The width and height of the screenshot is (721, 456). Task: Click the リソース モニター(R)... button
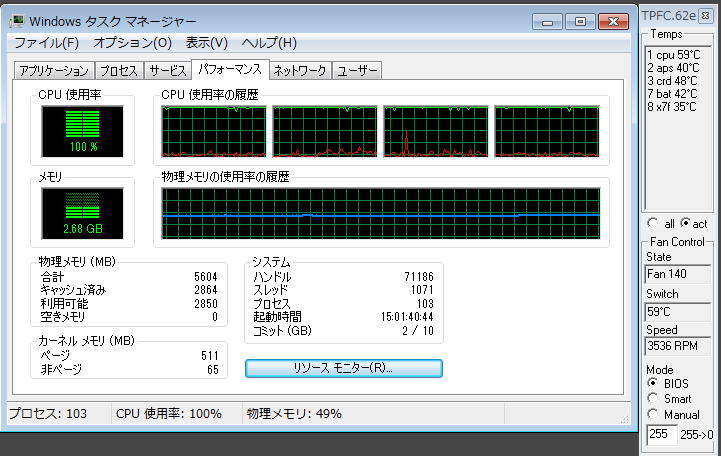click(x=343, y=368)
